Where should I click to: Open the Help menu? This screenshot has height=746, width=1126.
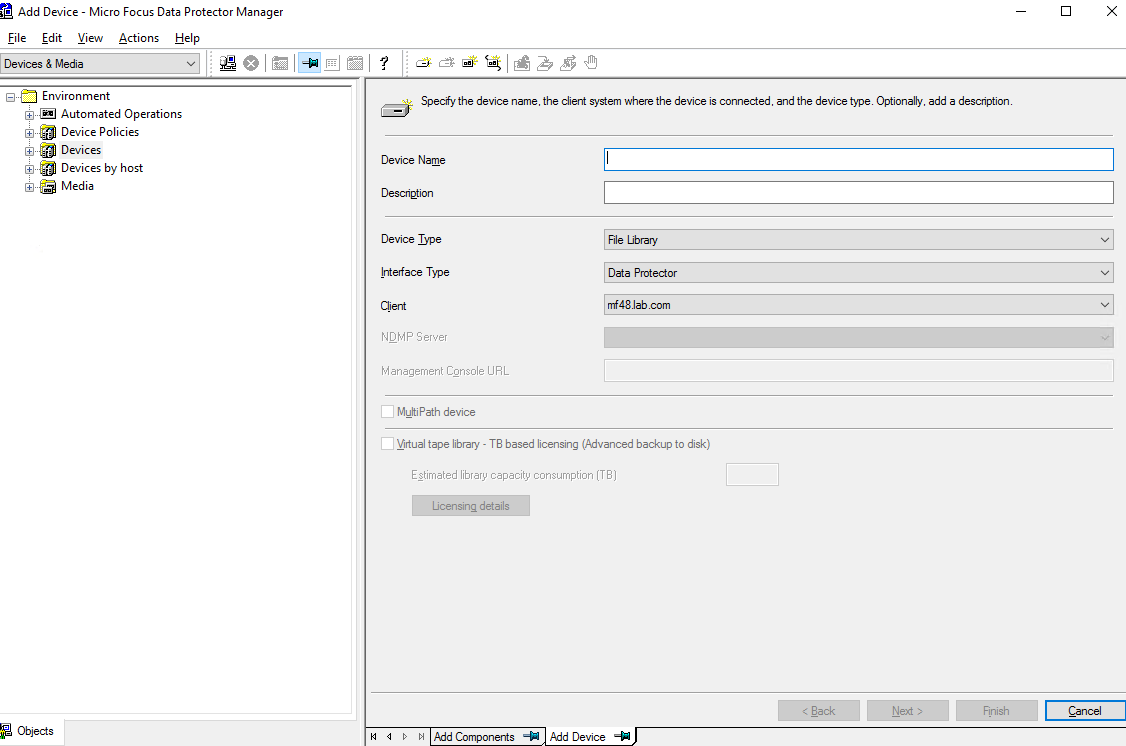click(x=187, y=38)
